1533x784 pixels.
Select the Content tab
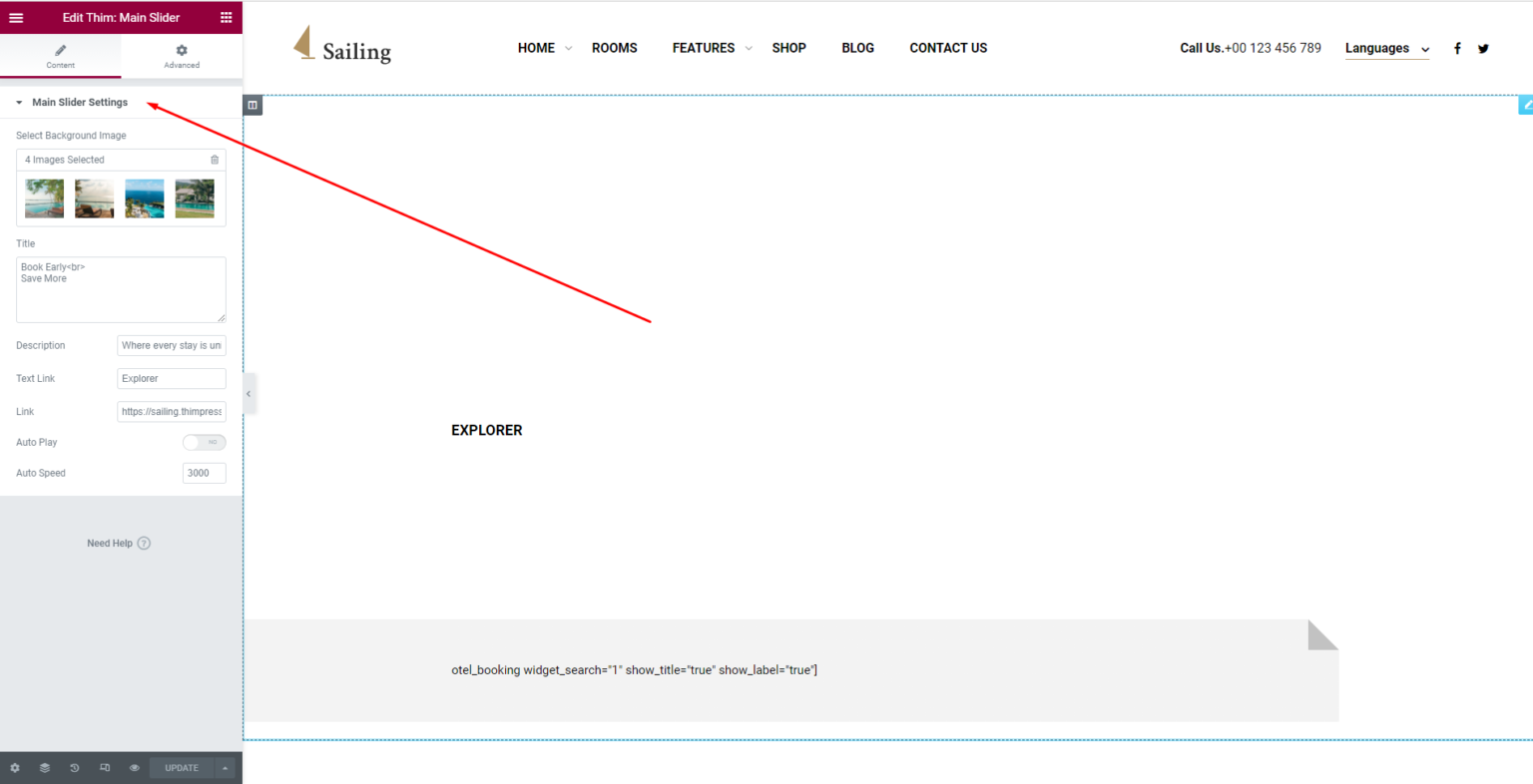click(x=60, y=56)
